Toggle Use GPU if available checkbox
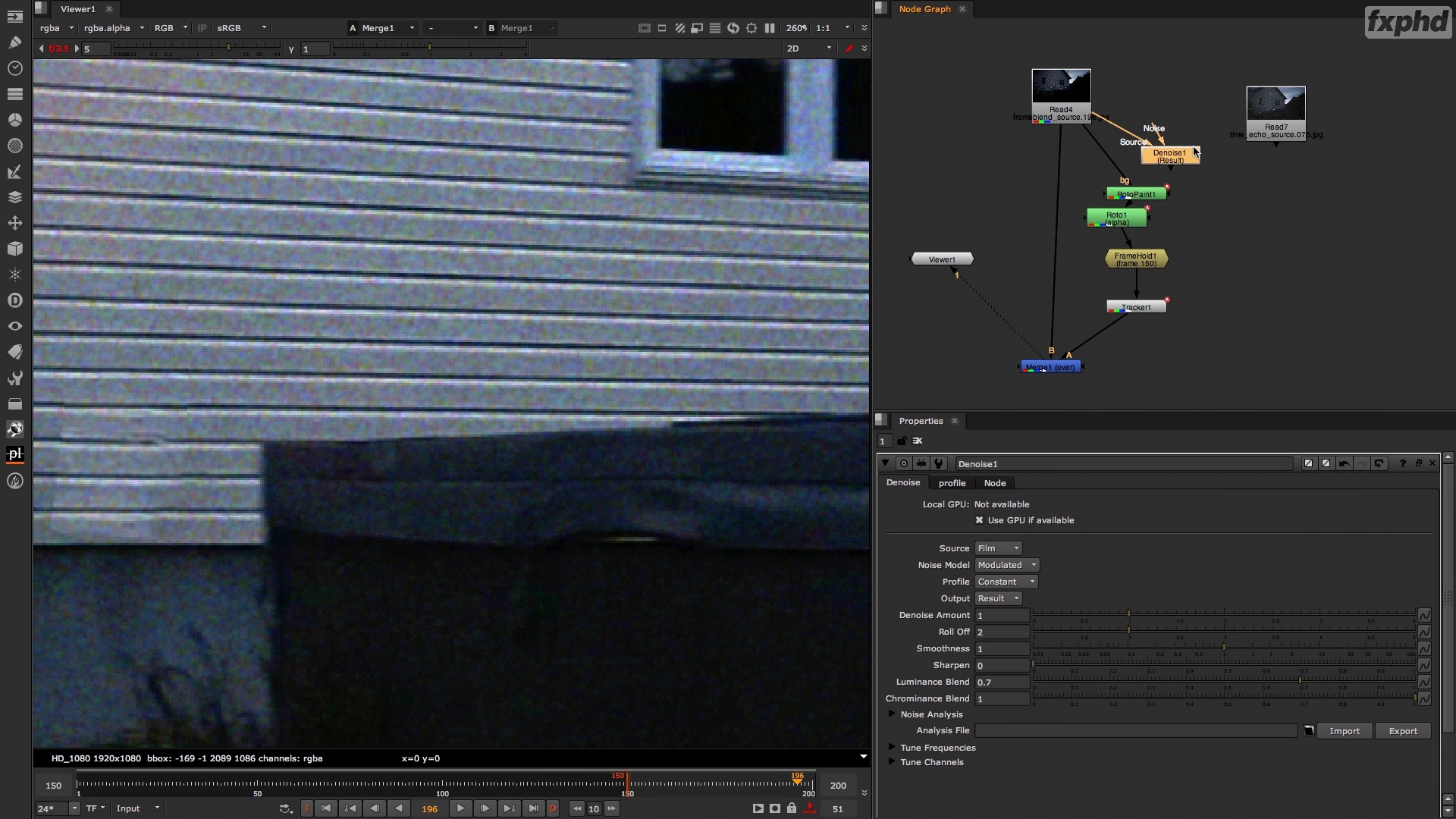Screen dimensions: 1456x819 (x=979, y=520)
